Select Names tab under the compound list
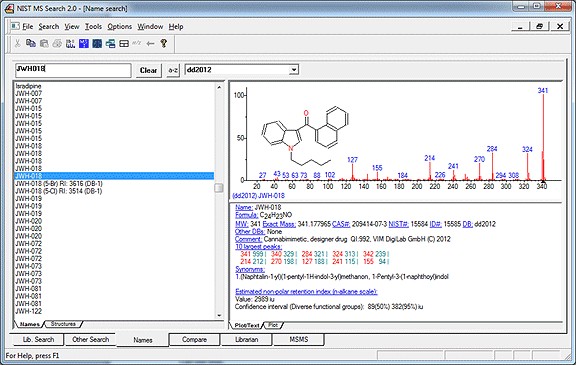The width and height of the screenshot is (576, 365). [x=29, y=324]
